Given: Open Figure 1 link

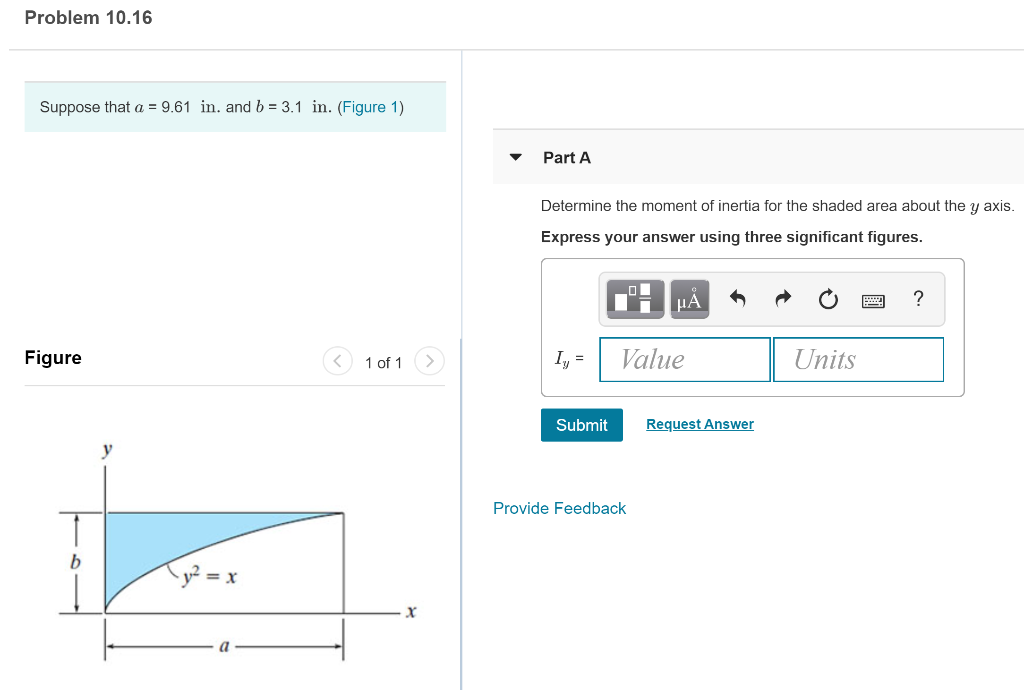Looking at the screenshot, I should click(x=371, y=107).
